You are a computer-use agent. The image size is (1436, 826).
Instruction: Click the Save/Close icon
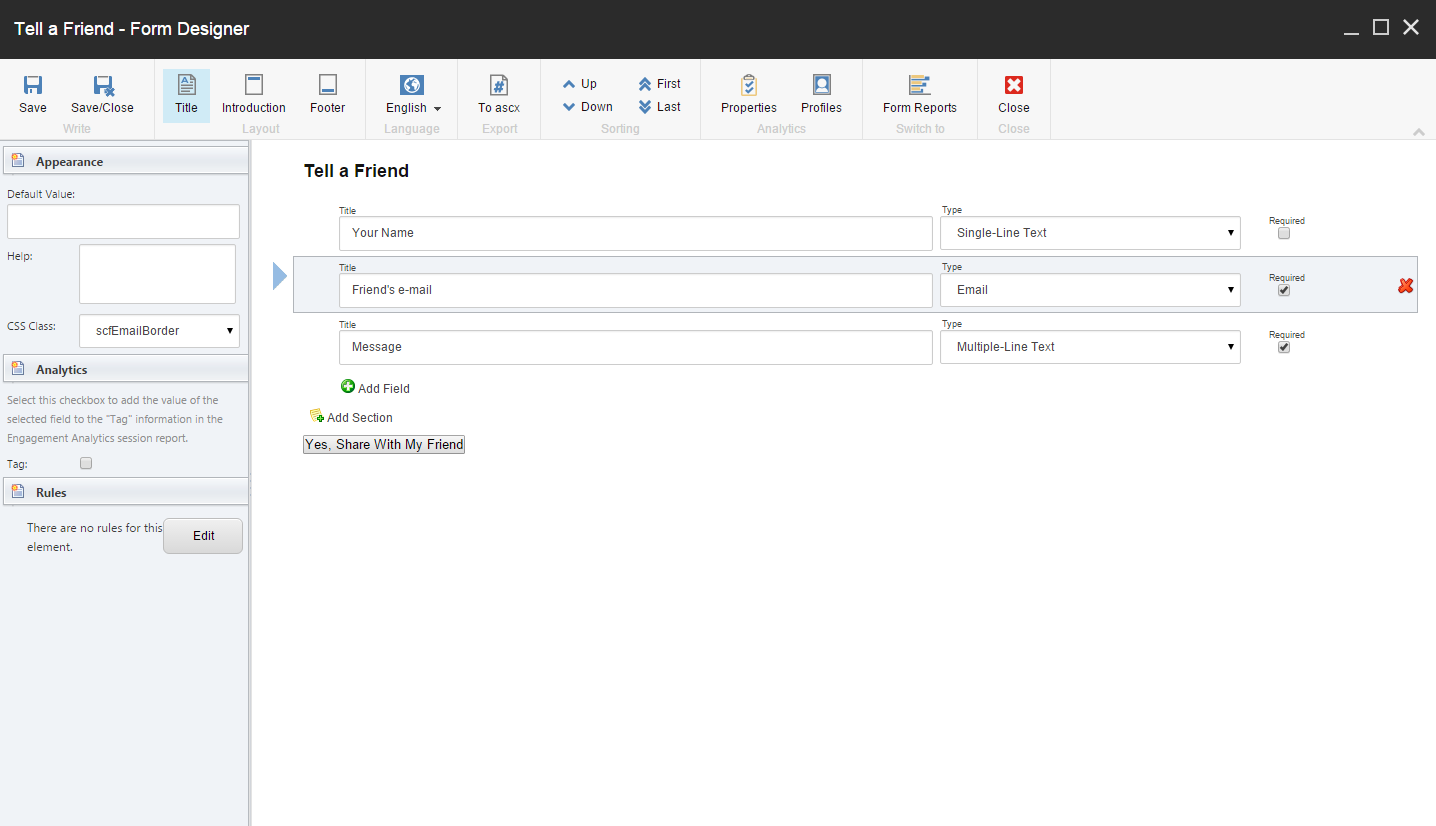[101, 95]
